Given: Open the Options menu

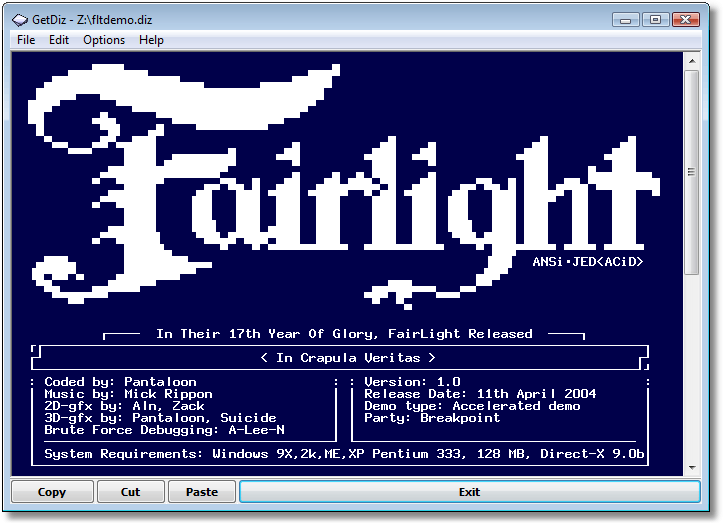Looking at the screenshot, I should pos(104,40).
